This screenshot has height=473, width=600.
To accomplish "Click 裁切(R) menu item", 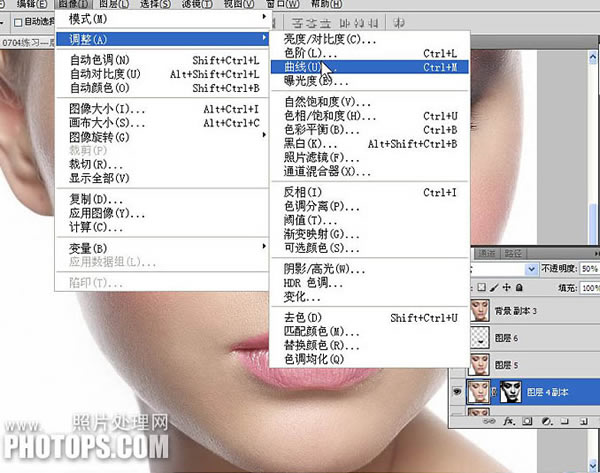I will point(162,164).
